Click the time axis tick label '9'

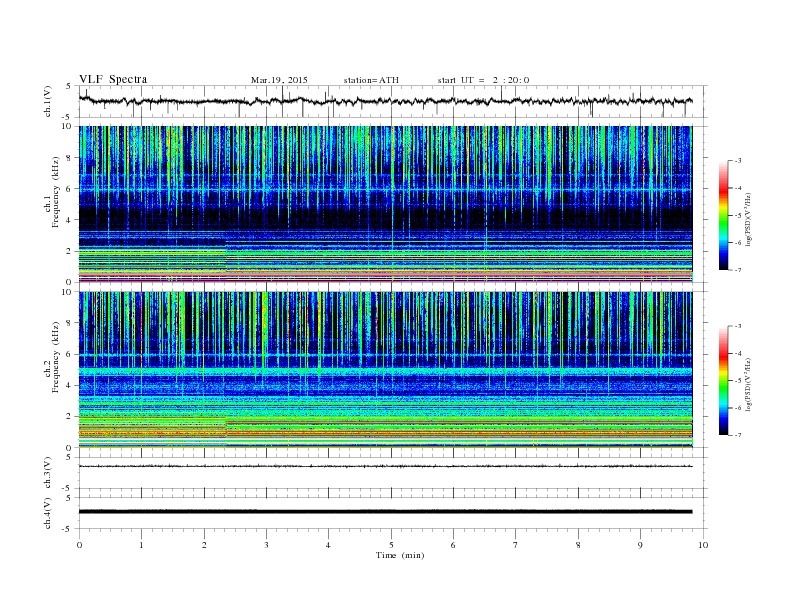[640, 545]
